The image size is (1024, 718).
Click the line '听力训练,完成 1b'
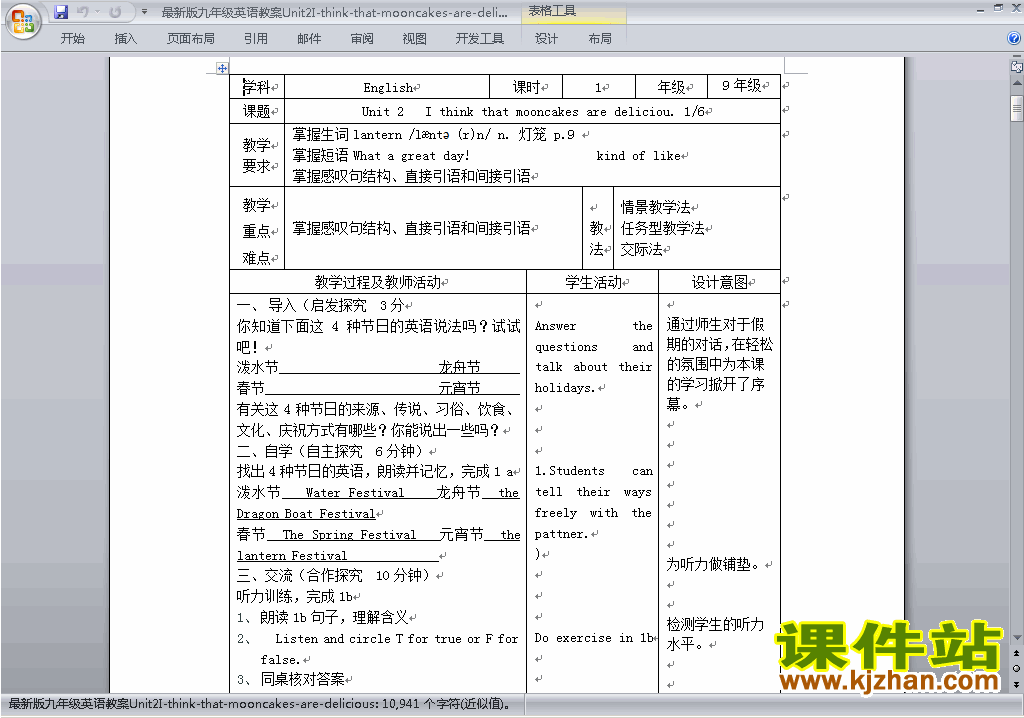pos(294,596)
